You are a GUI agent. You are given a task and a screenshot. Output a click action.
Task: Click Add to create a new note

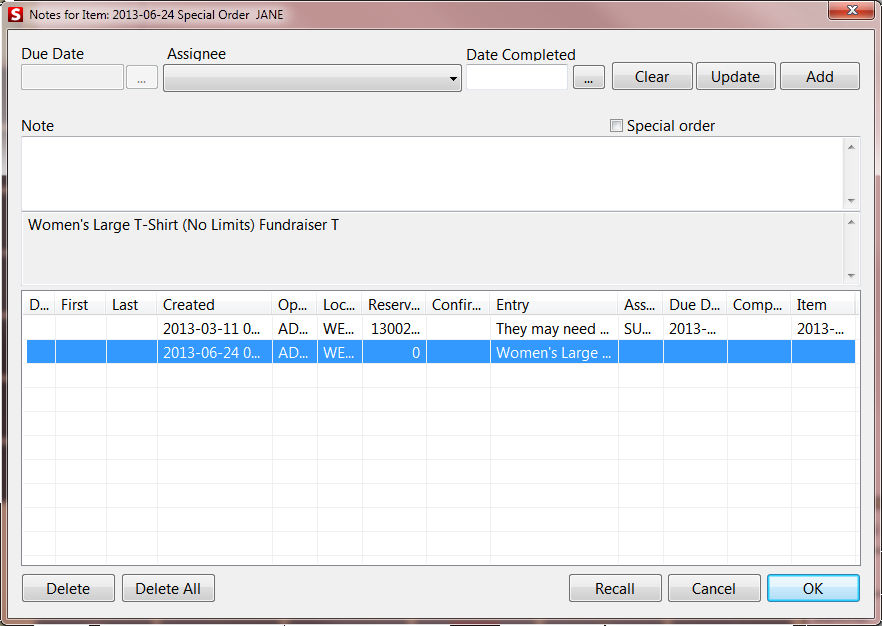pyautogui.click(x=819, y=76)
